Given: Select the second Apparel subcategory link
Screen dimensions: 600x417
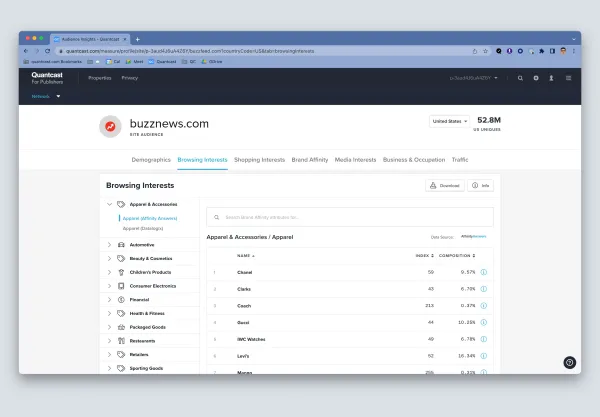Looking at the screenshot, I should [143, 228].
